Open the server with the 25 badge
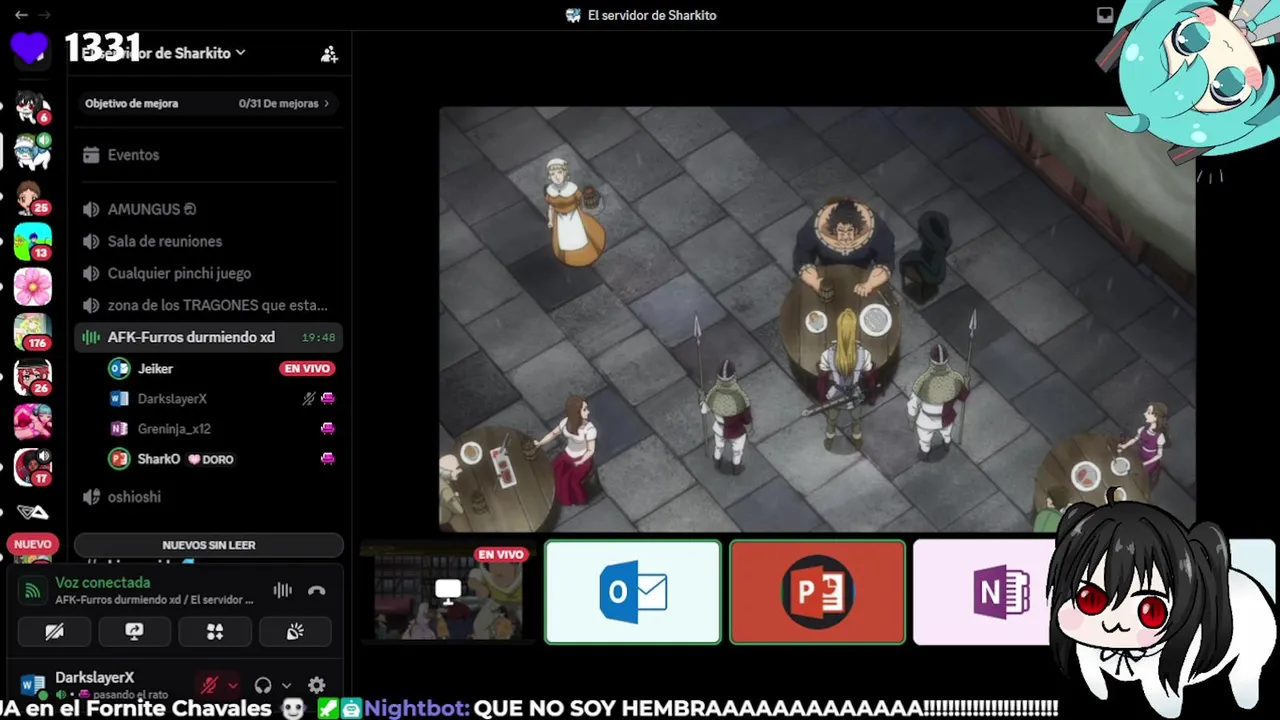 (33, 197)
